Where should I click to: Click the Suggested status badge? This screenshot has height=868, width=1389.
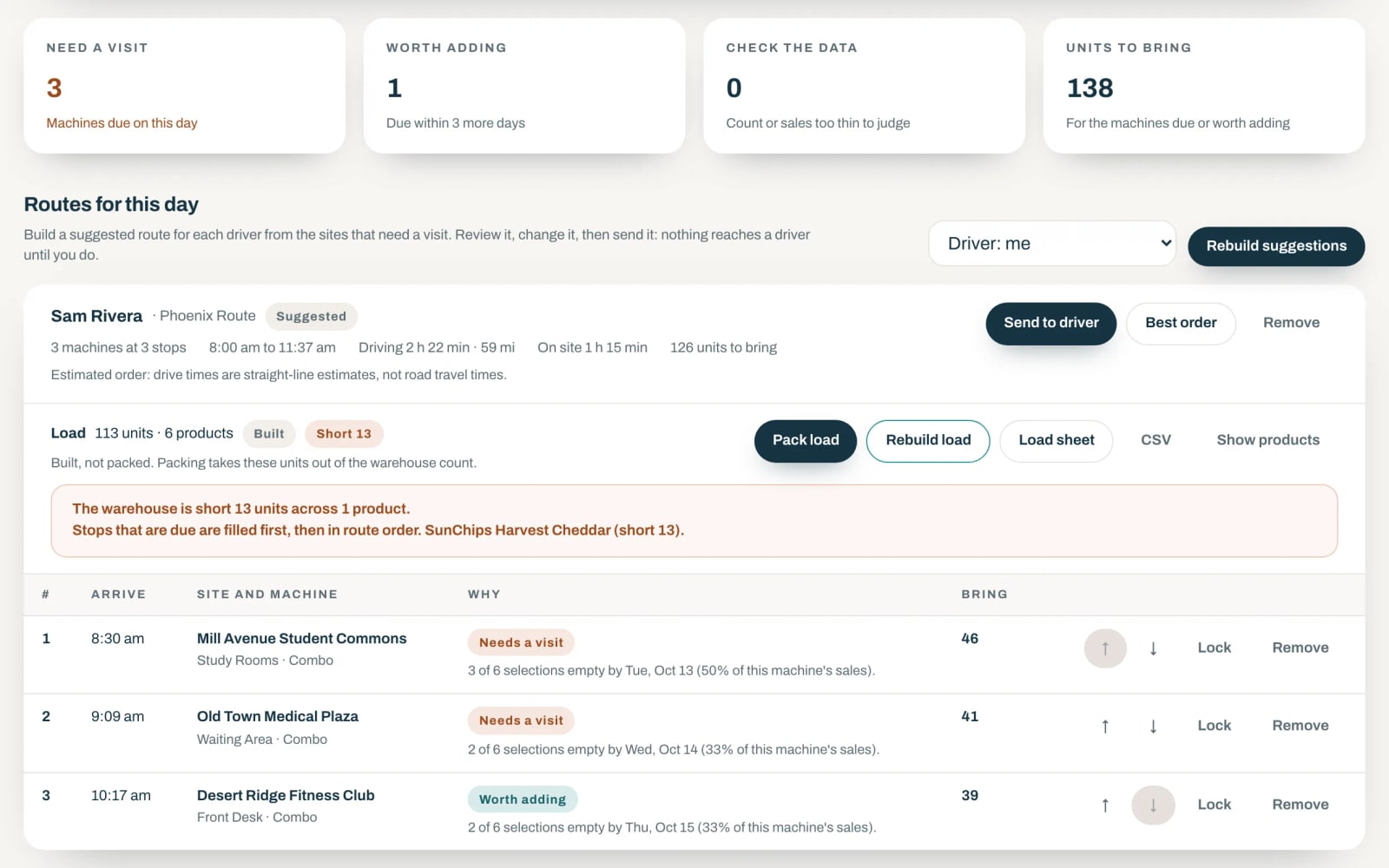311,317
